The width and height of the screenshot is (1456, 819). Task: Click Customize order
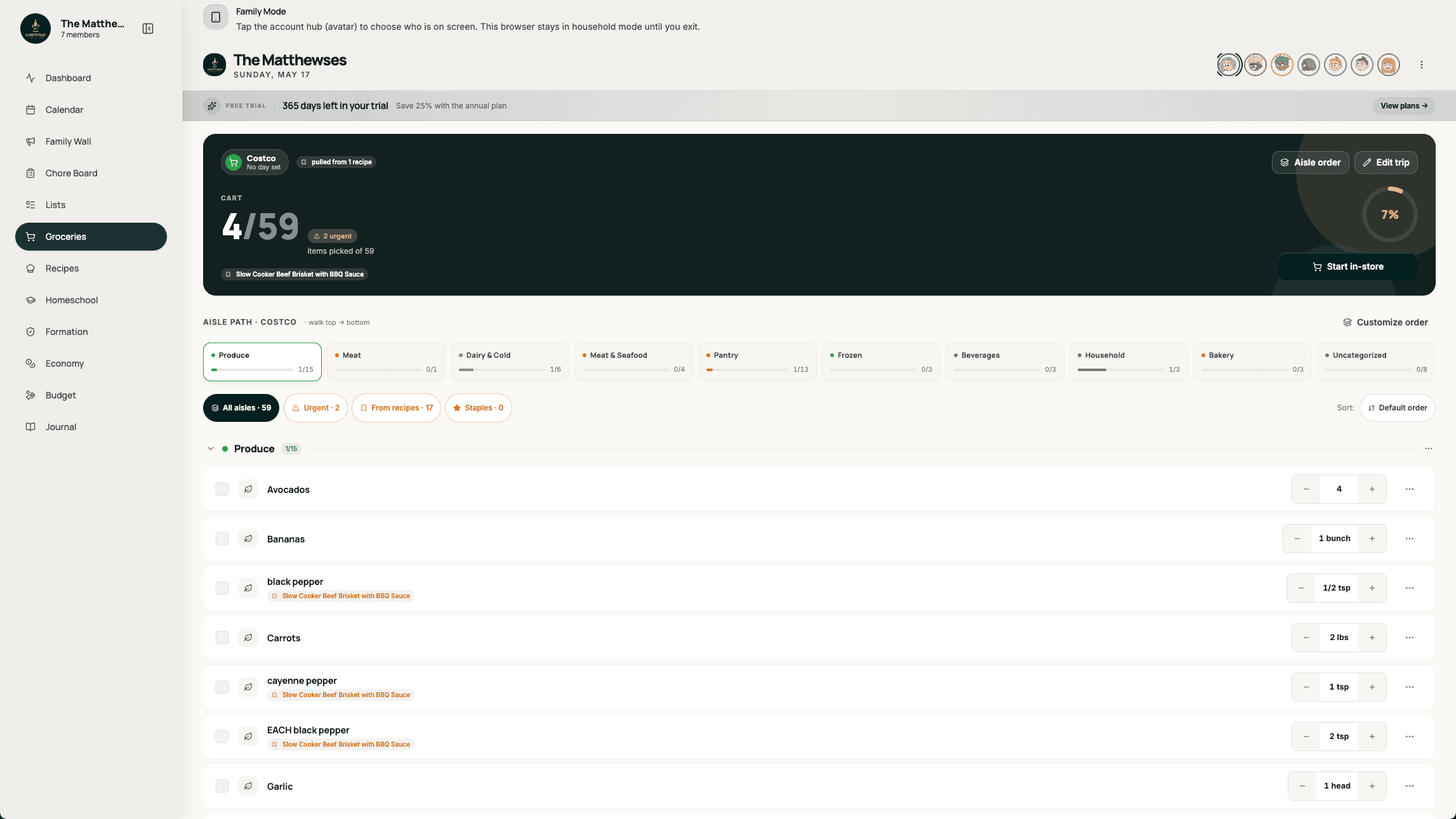[1386, 322]
